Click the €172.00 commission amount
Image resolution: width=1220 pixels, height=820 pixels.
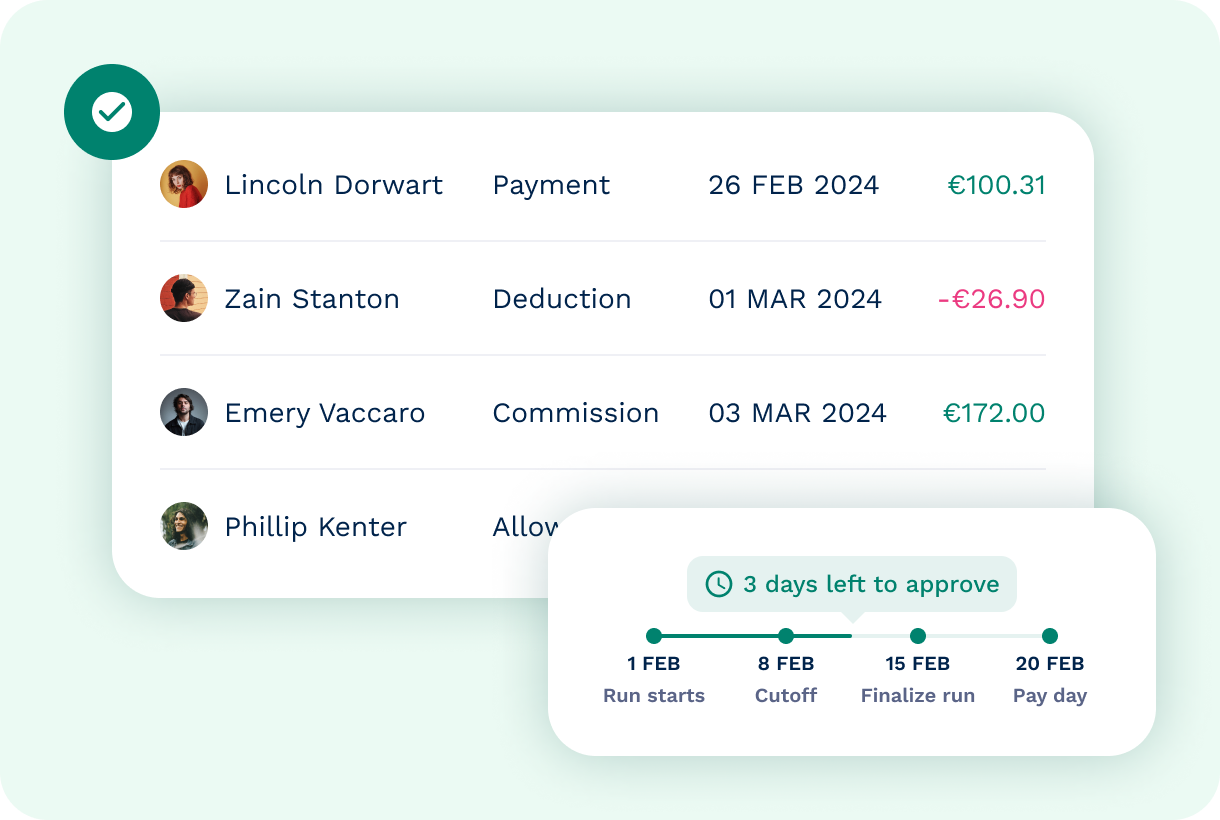pos(994,413)
